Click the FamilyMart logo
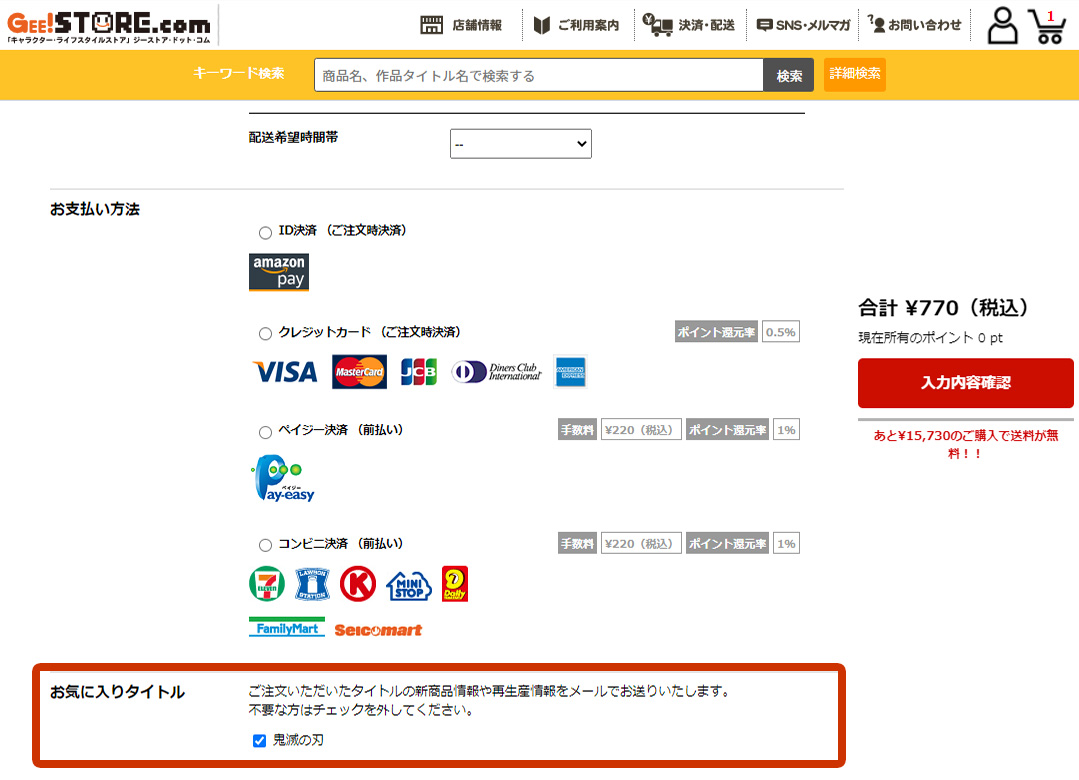Viewport: 1079px width, 780px height. pyautogui.click(x=287, y=627)
